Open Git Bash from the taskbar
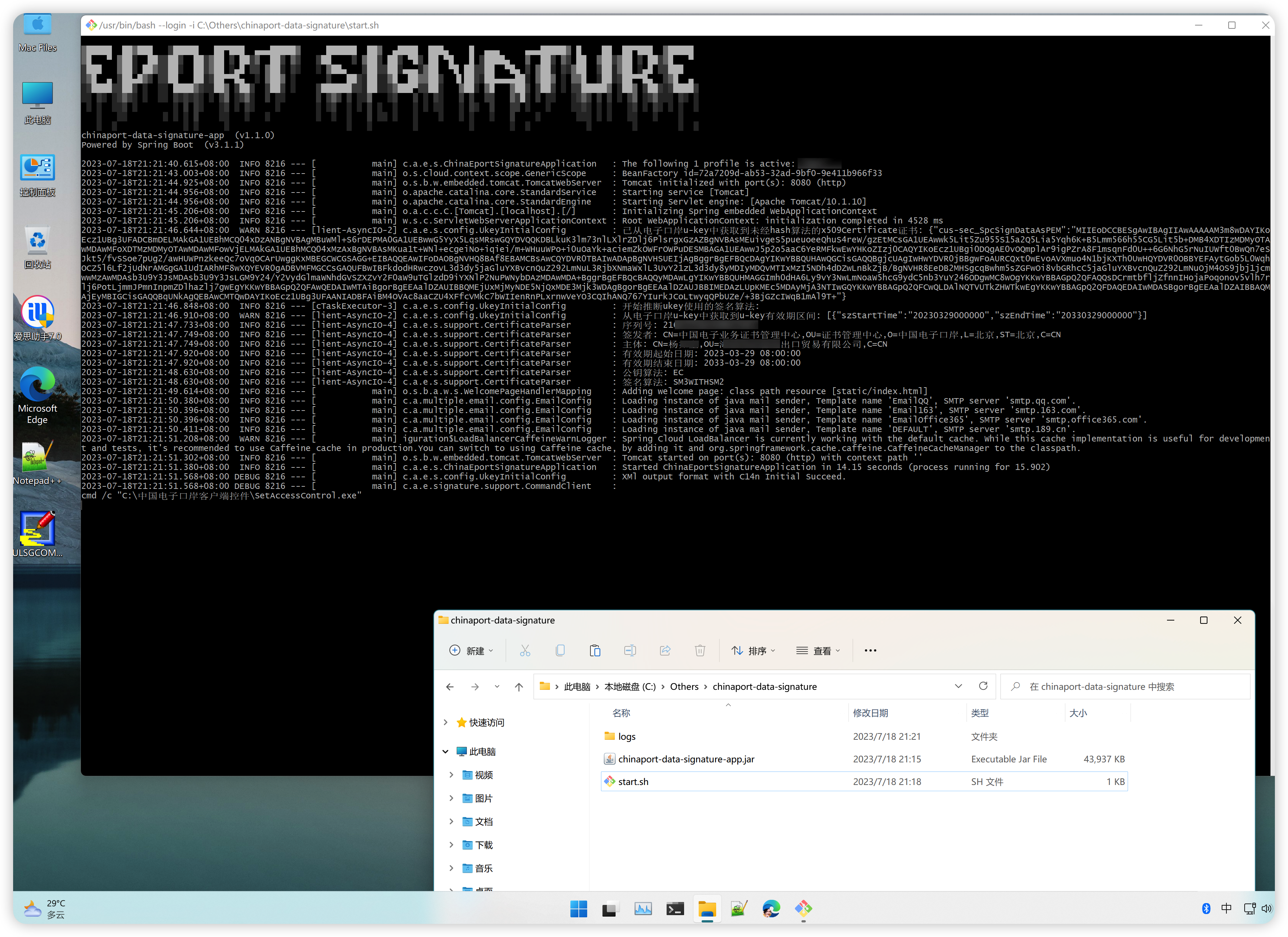This screenshot has height=937, width=1288. [x=803, y=908]
